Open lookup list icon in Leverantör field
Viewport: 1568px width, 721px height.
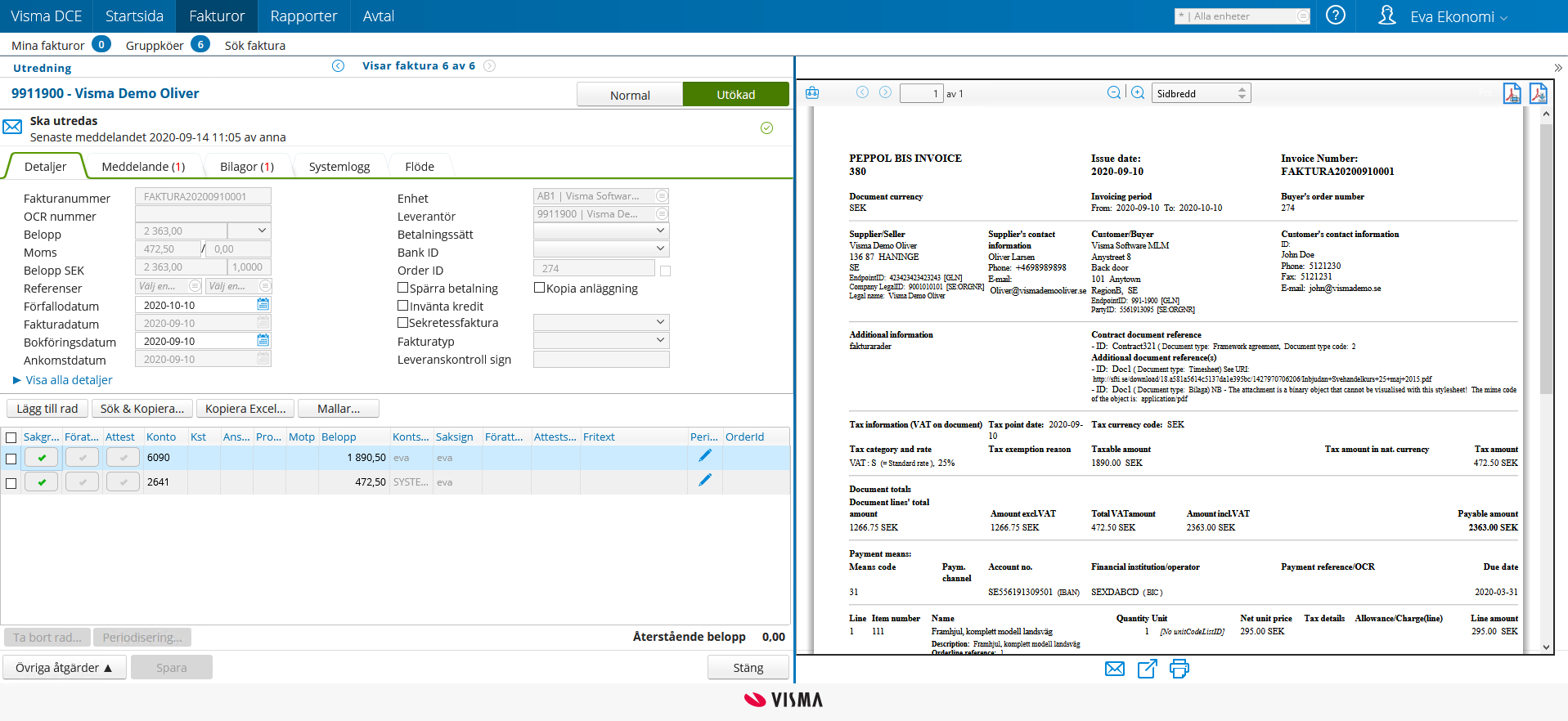pos(662,214)
